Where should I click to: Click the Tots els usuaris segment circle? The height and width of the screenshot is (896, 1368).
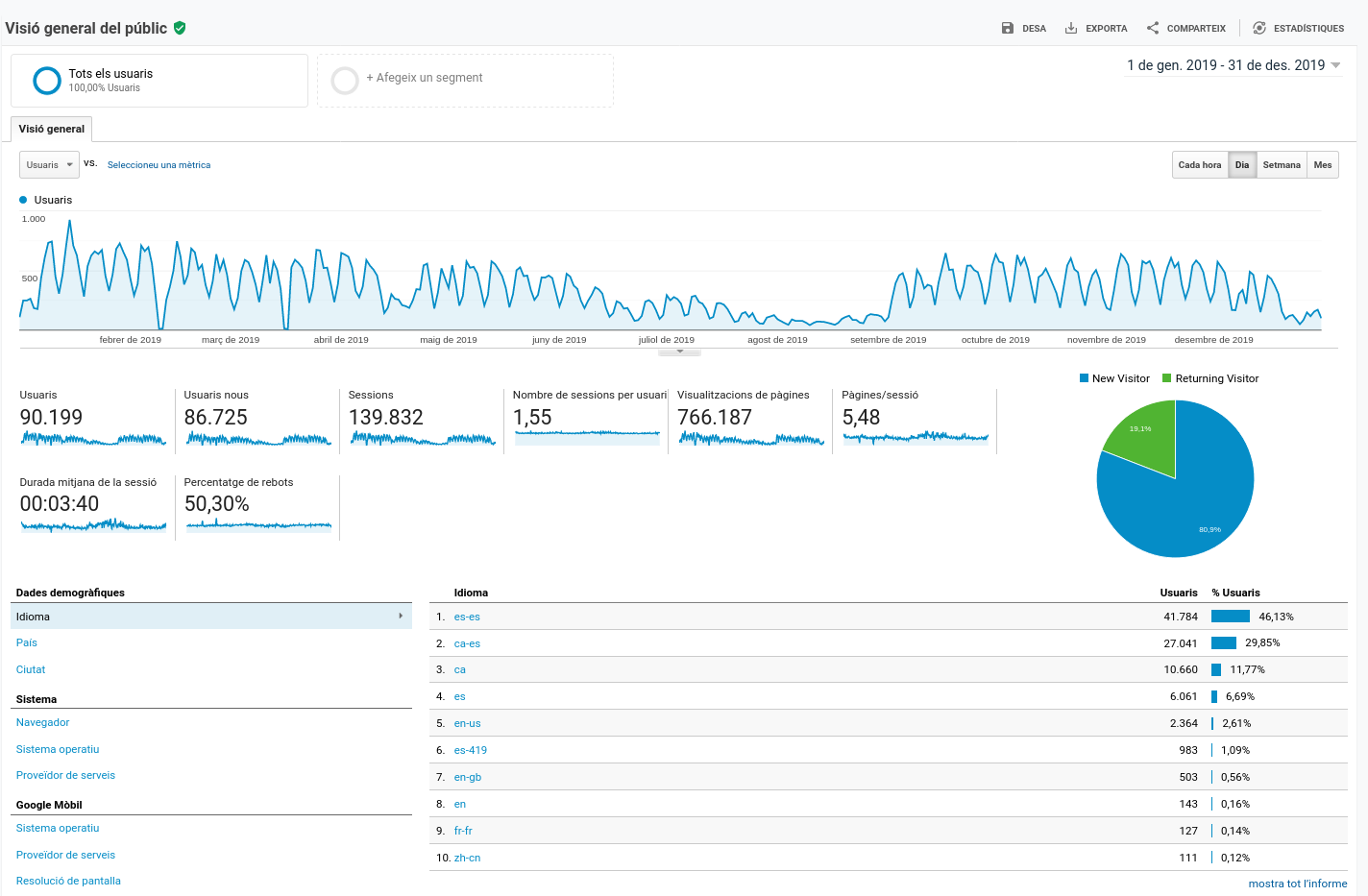(47, 81)
